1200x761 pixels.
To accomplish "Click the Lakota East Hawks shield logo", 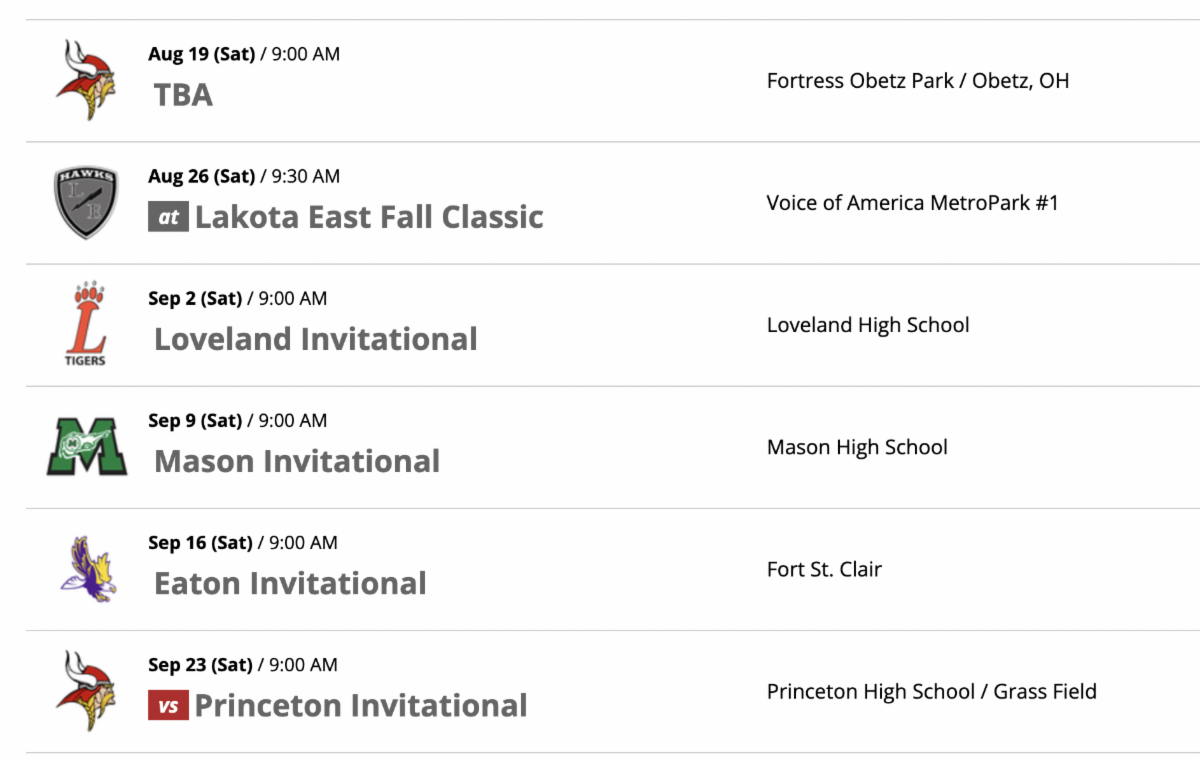I will [x=85, y=203].
